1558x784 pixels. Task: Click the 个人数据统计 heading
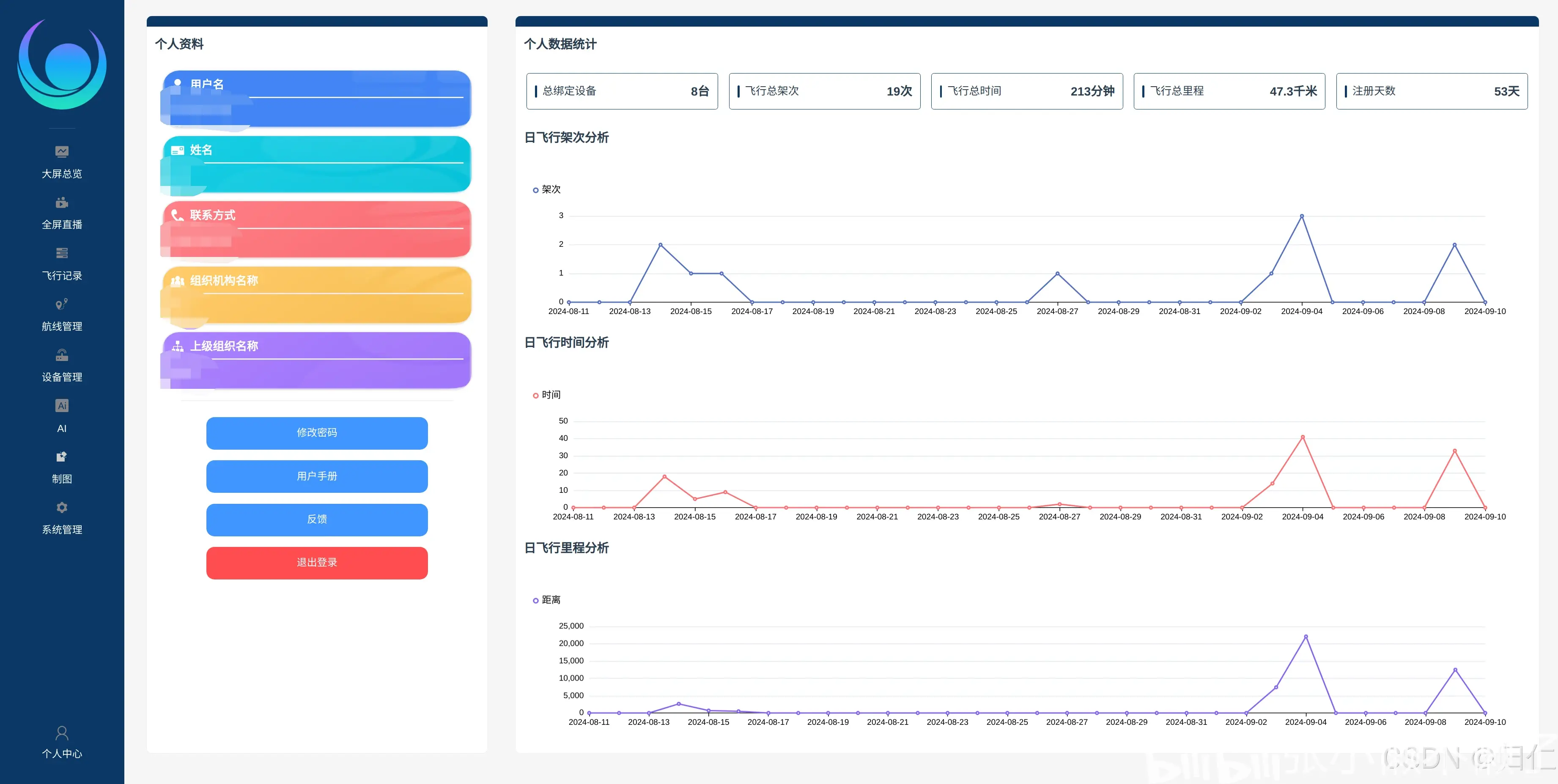click(x=560, y=44)
